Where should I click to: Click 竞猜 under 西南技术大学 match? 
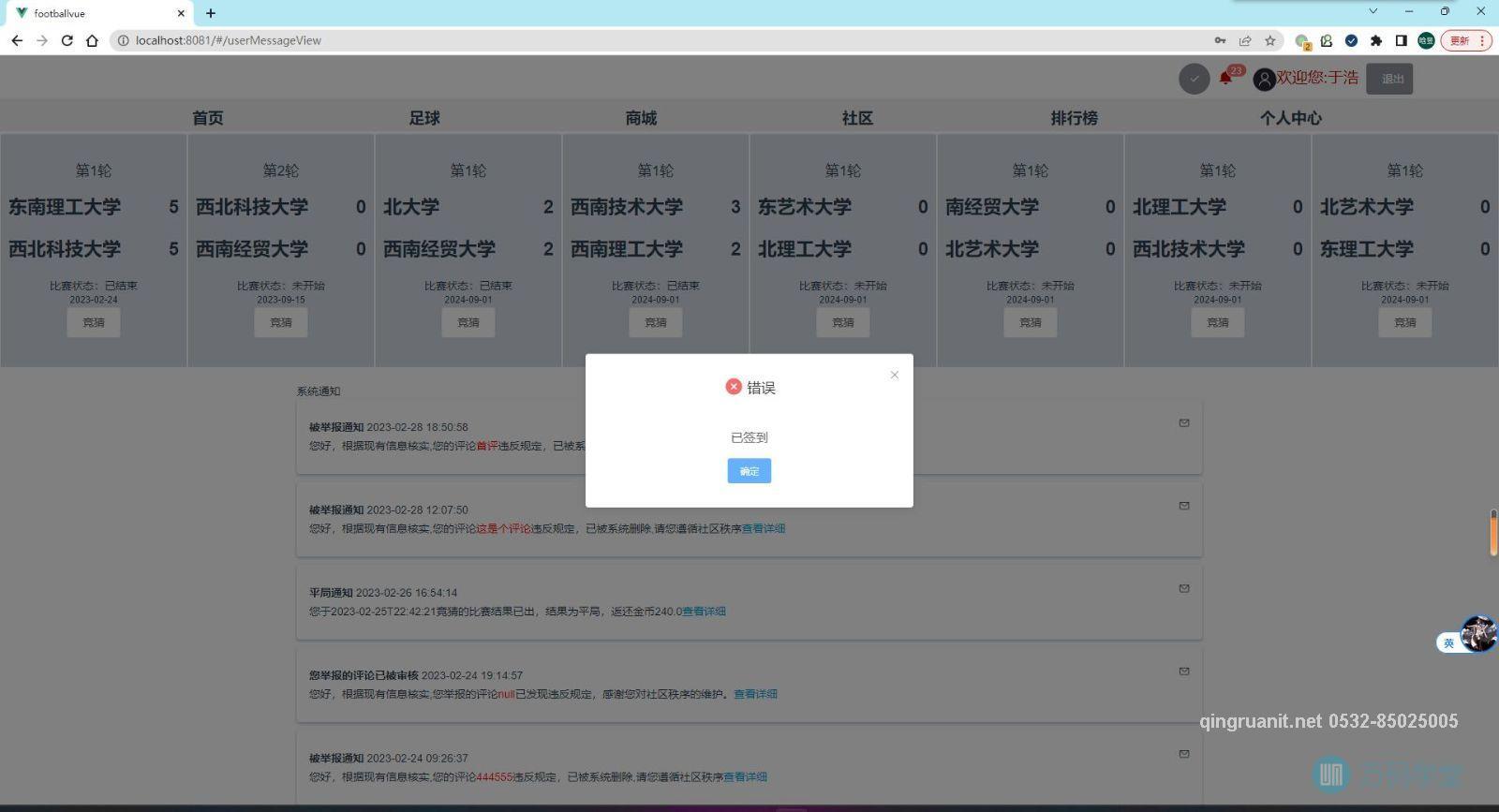click(x=656, y=322)
